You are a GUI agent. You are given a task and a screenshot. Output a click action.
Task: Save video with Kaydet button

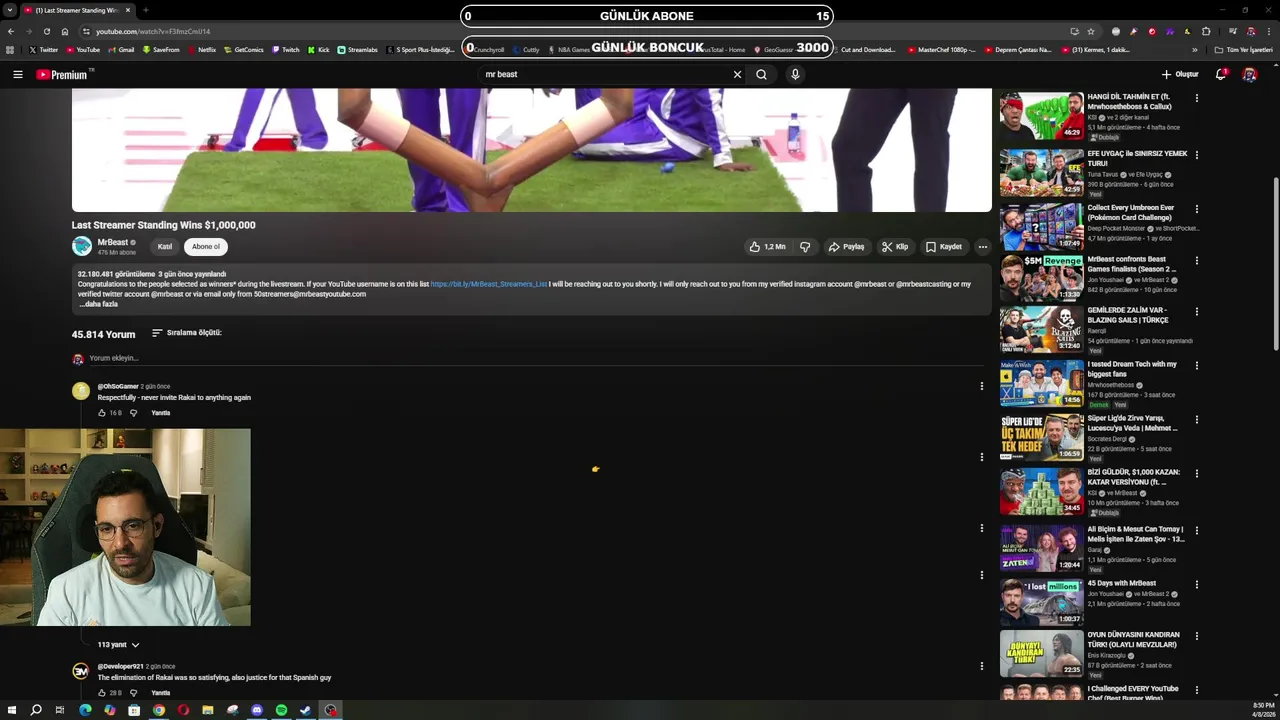tap(944, 246)
